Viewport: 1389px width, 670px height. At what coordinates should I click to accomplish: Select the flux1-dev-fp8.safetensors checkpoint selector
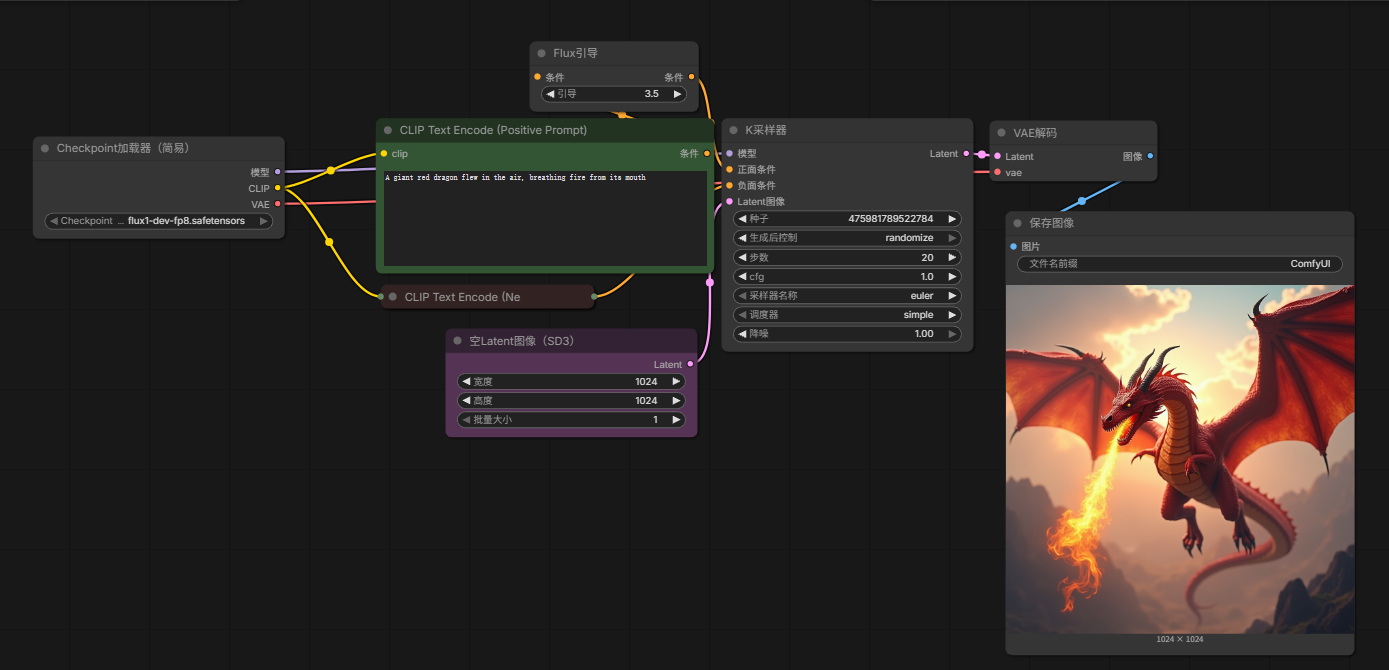pos(159,221)
